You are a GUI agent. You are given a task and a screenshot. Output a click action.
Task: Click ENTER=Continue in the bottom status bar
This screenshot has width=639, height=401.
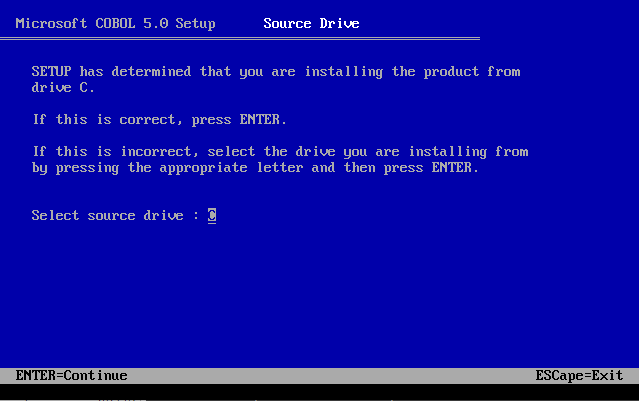[x=71, y=375]
